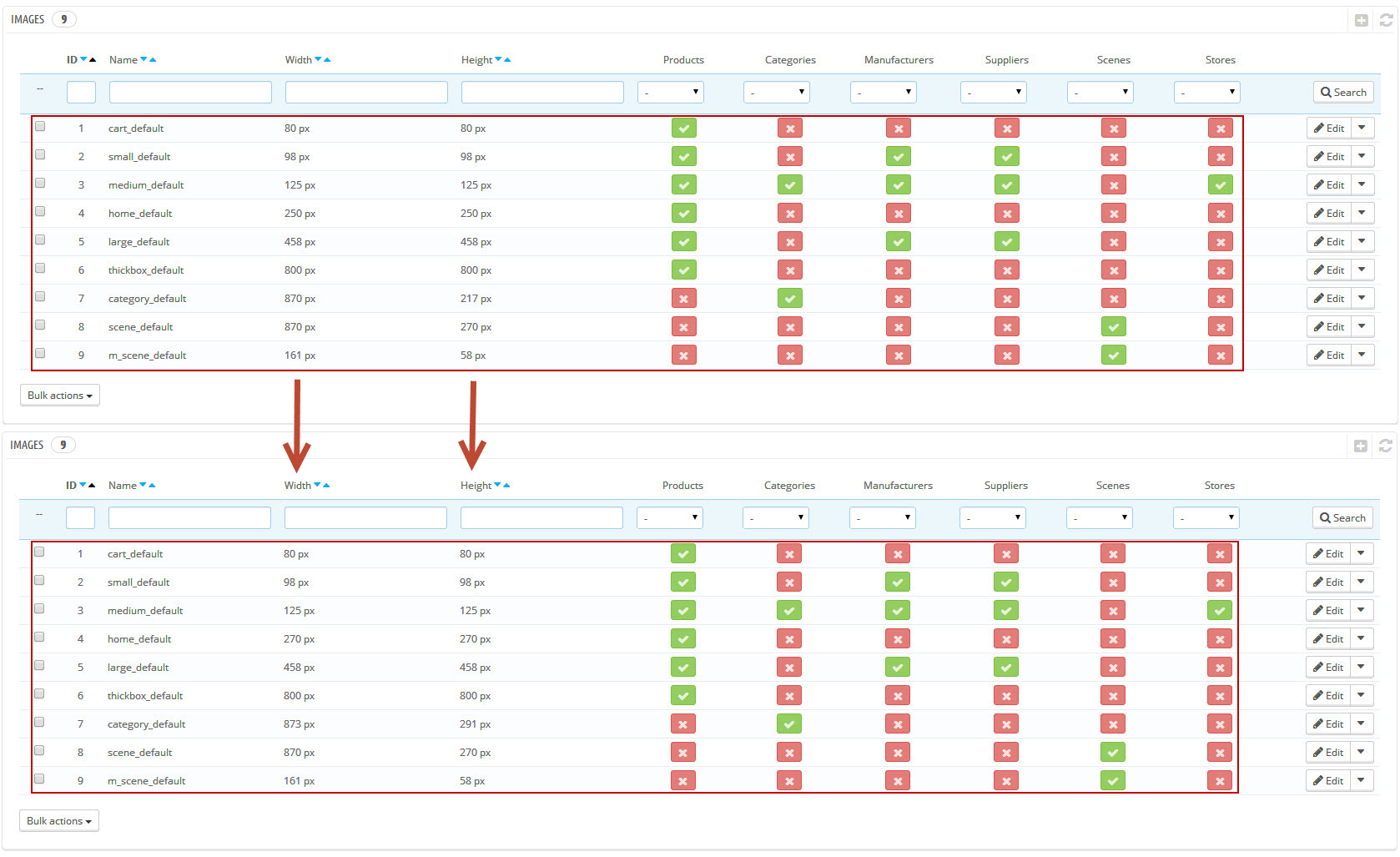
Task: Toggle Scenes status for m_scene_default in top table
Action: pos(1113,355)
